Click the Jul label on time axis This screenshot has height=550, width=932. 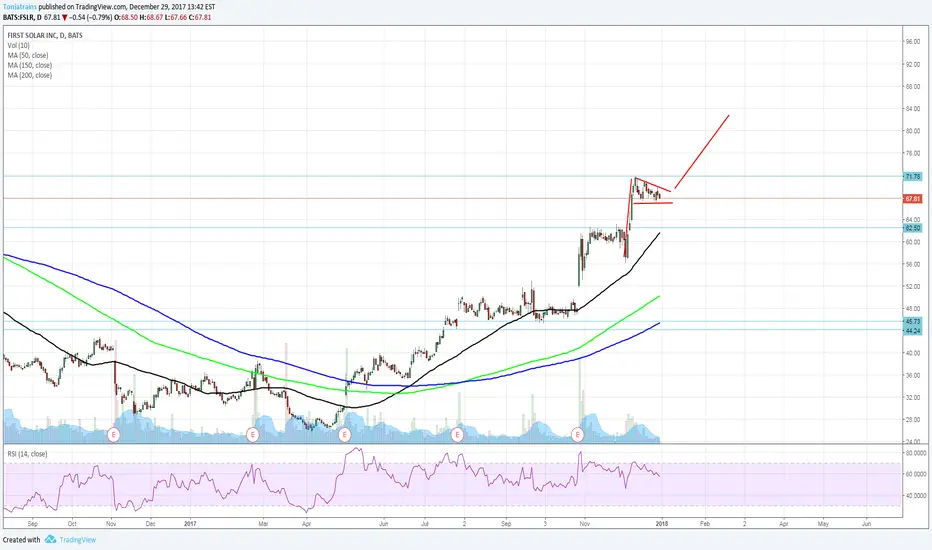(424, 524)
